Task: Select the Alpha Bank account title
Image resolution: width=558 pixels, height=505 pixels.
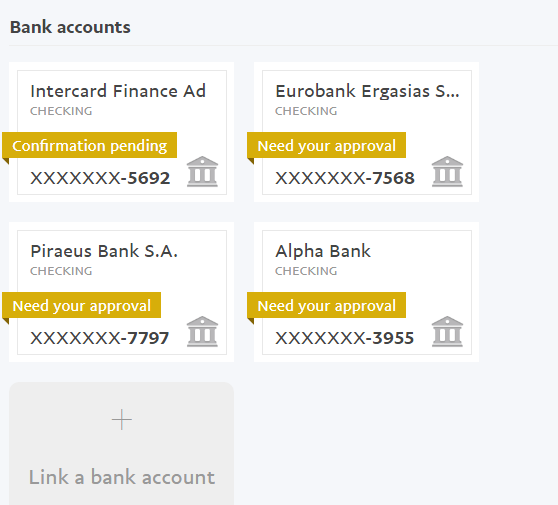Action: pyautogui.click(x=323, y=251)
